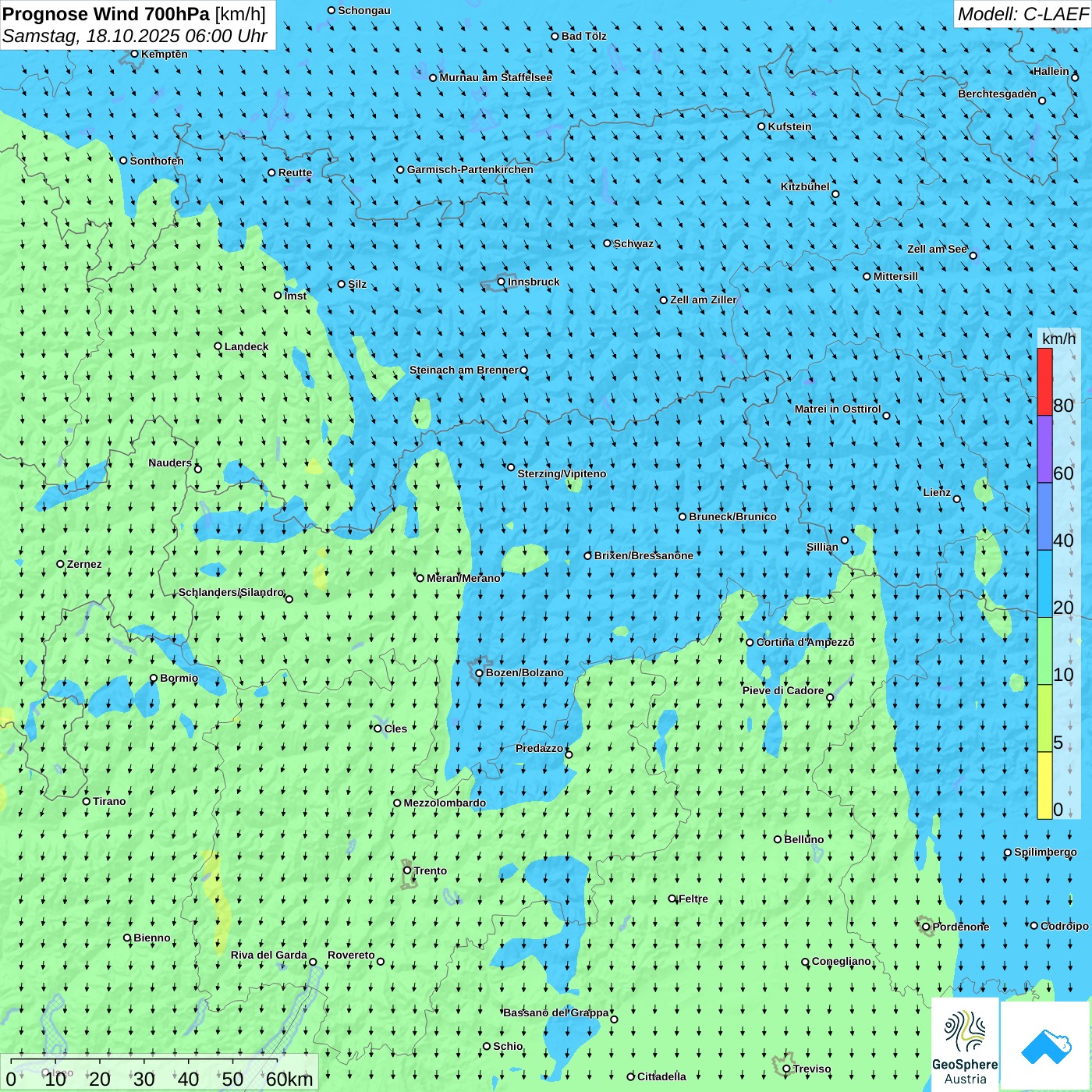Click the Bozen/Bolzano city label

coord(524,672)
